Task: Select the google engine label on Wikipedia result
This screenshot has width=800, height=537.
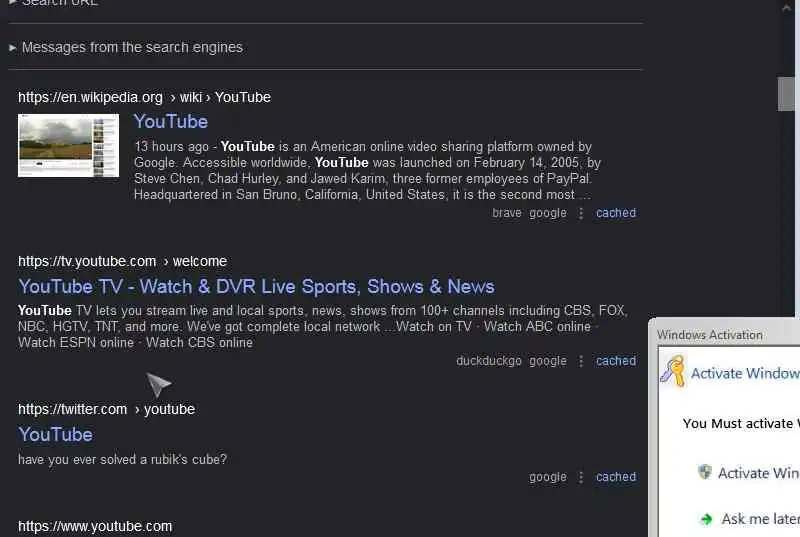Action: [x=547, y=213]
